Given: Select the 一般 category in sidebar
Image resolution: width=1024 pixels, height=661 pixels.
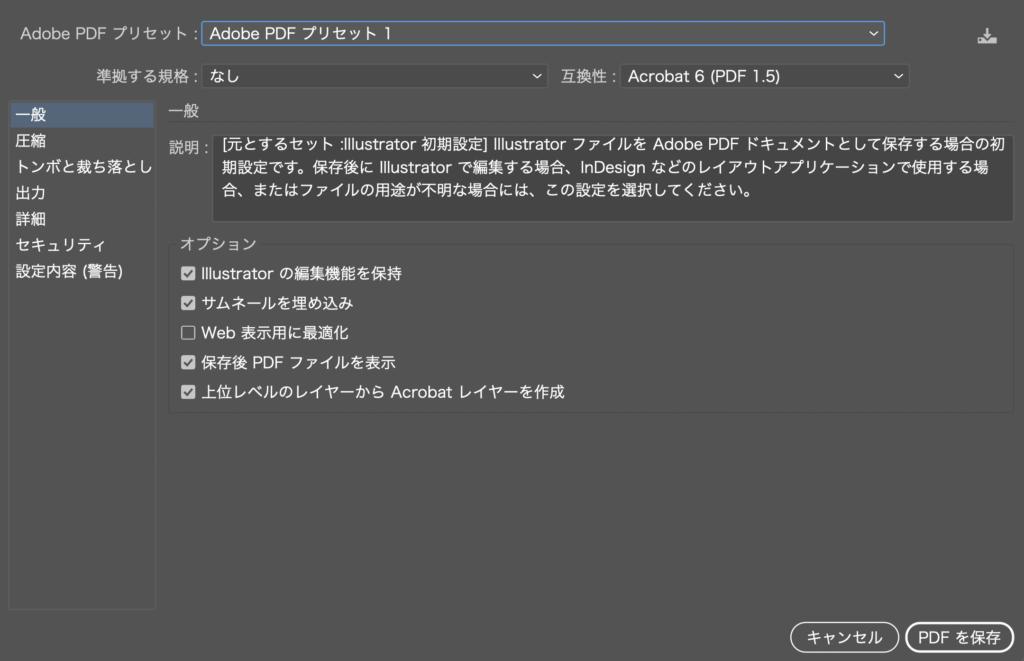Looking at the screenshot, I should point(31,115).
